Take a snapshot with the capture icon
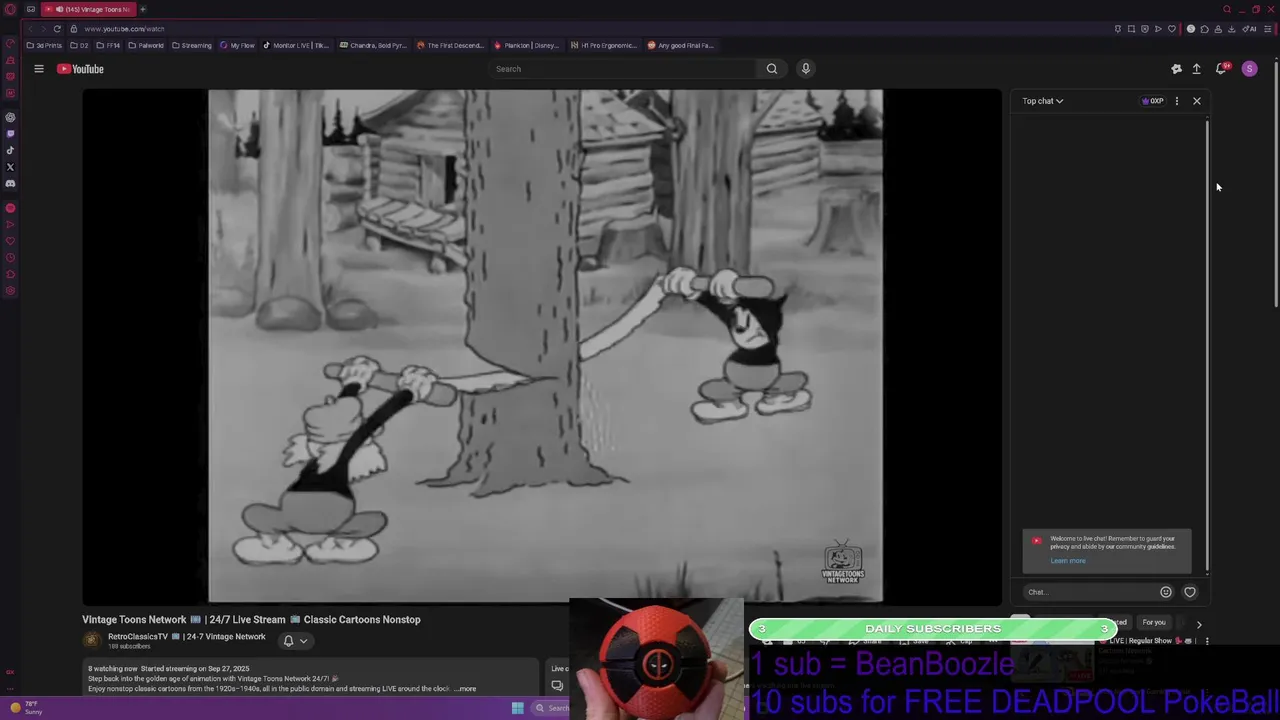This screenshot has width=1280, height=720. (x=1131, y=29)
